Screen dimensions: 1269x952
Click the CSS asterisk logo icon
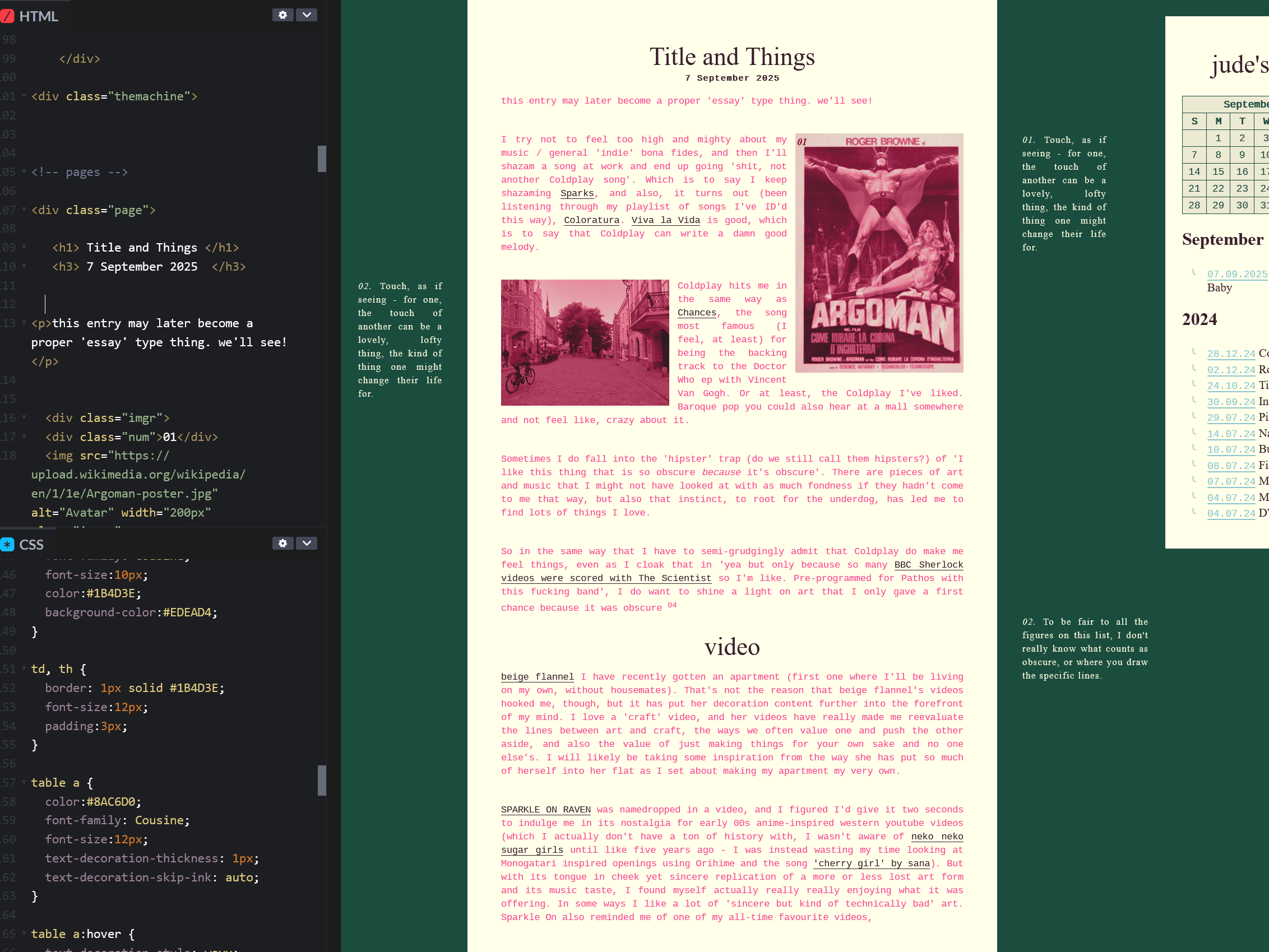[7, 544]
